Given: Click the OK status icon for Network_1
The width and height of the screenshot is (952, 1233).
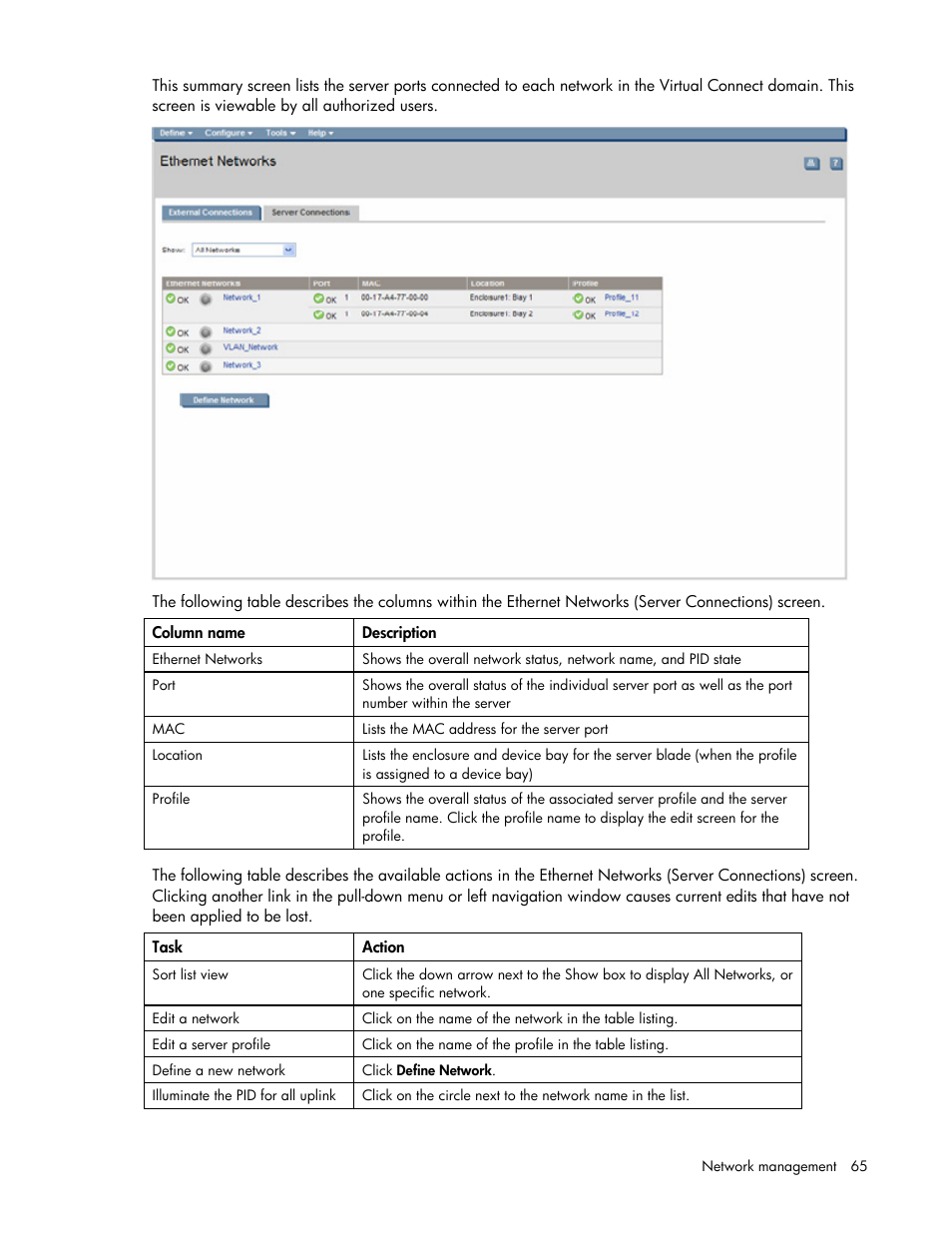Looking at the screenshot, I should [x=171, y=299].
